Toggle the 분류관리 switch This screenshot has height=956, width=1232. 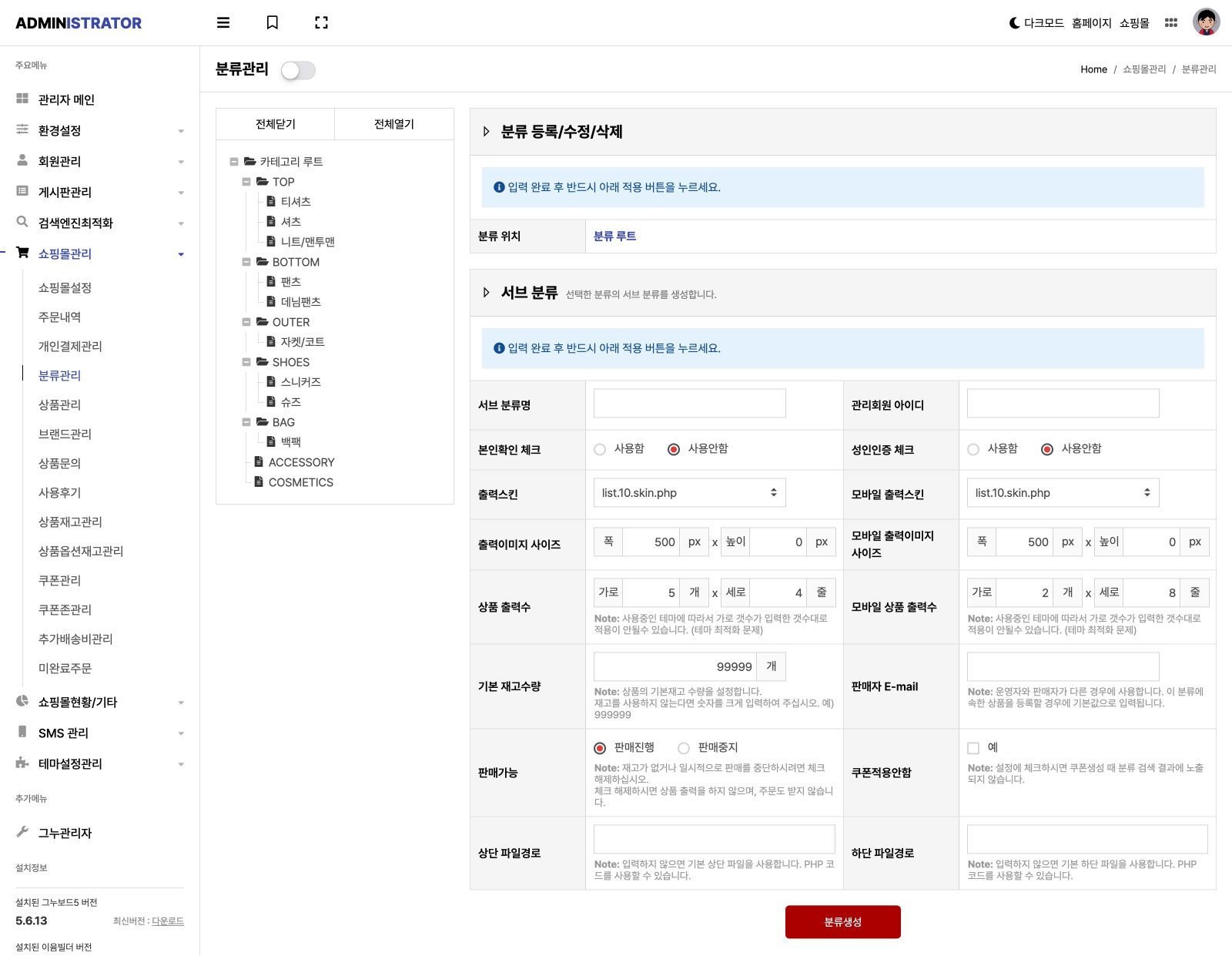[x=298, y=70]
